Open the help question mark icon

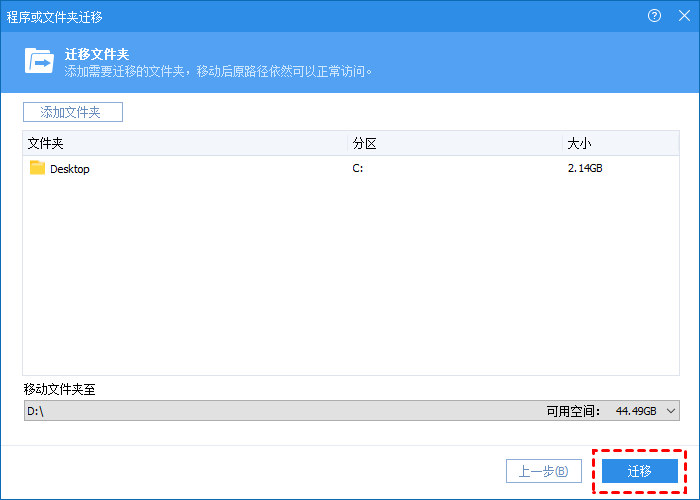click(x=654, y=16)
